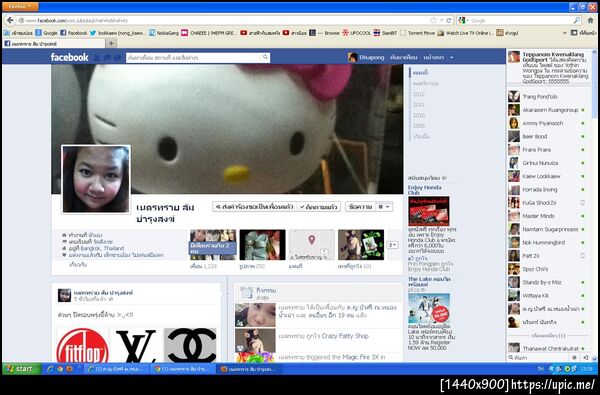
Task: Open messages icon in Facebook header
Action: pos(108,57)
